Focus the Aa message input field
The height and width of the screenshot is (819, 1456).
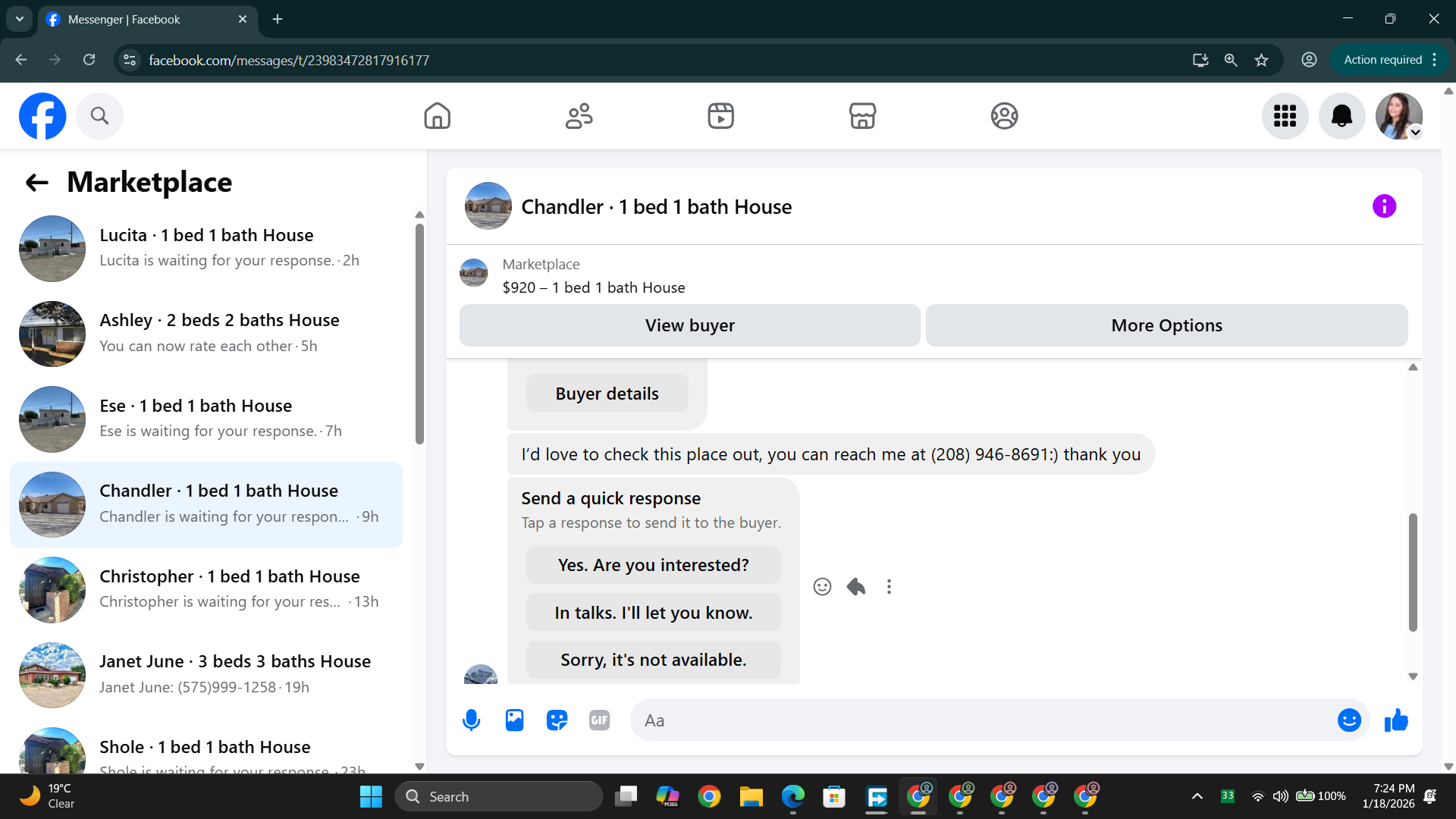(x=978, y=720)
